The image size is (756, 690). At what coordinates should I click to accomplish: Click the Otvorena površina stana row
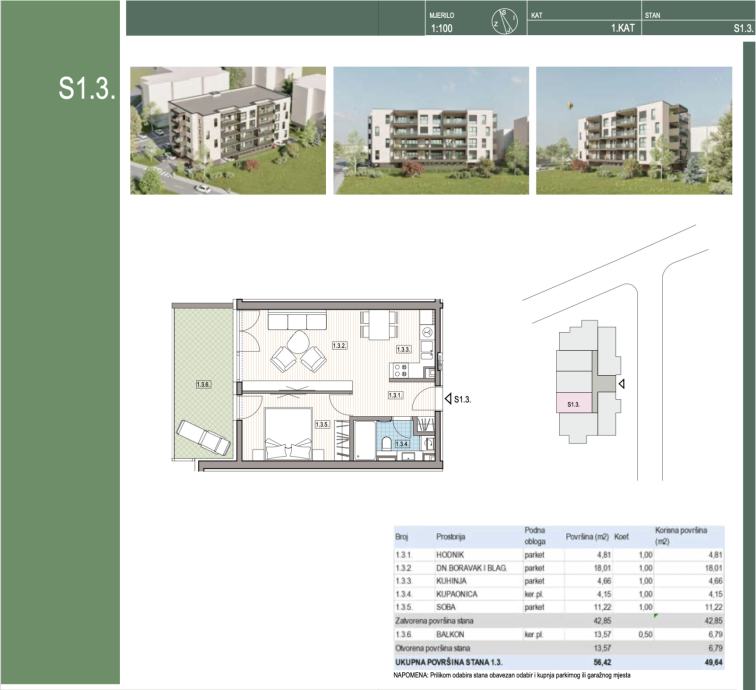(x=559, y=648)
